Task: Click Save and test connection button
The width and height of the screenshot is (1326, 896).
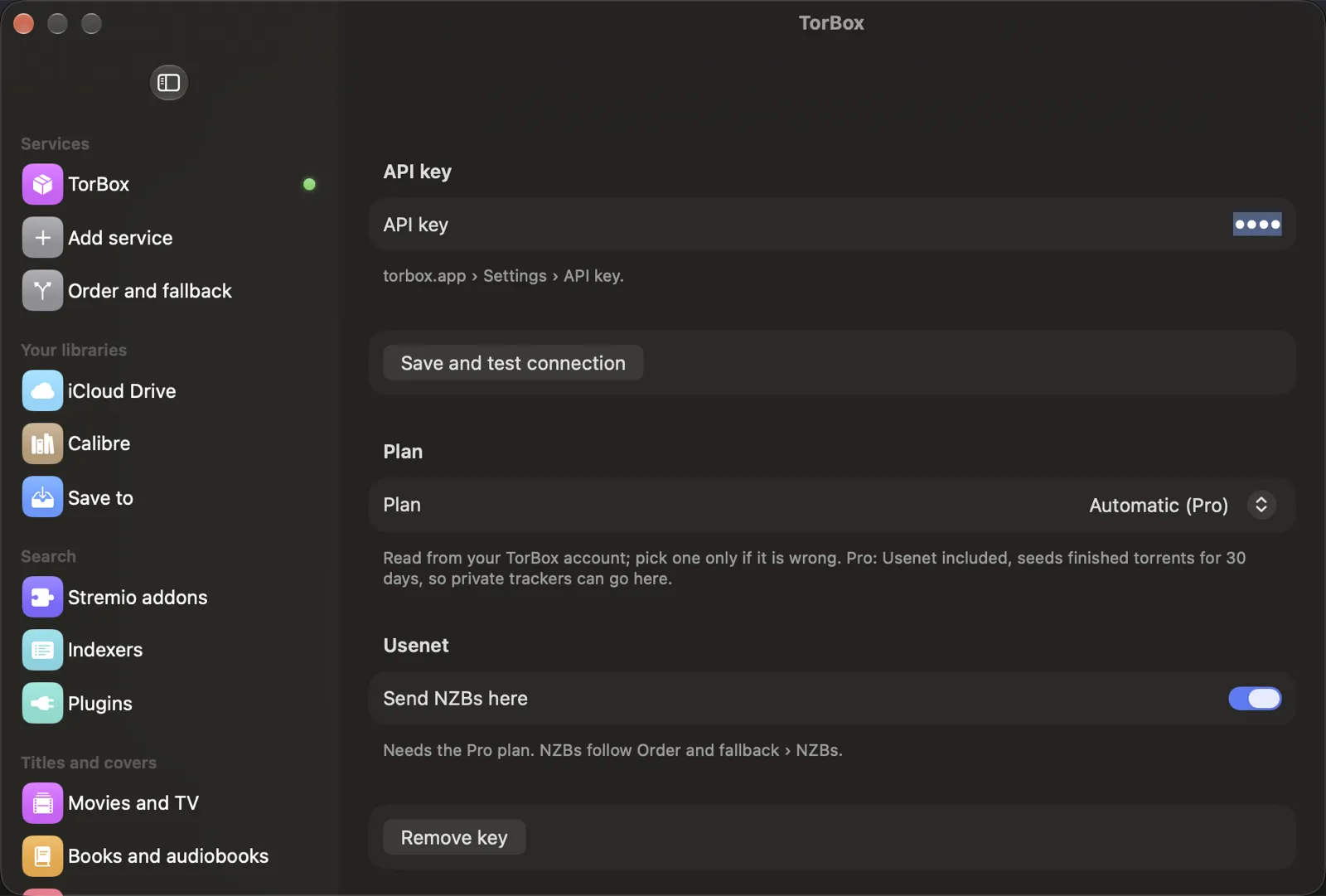Action: pos(513,363)
